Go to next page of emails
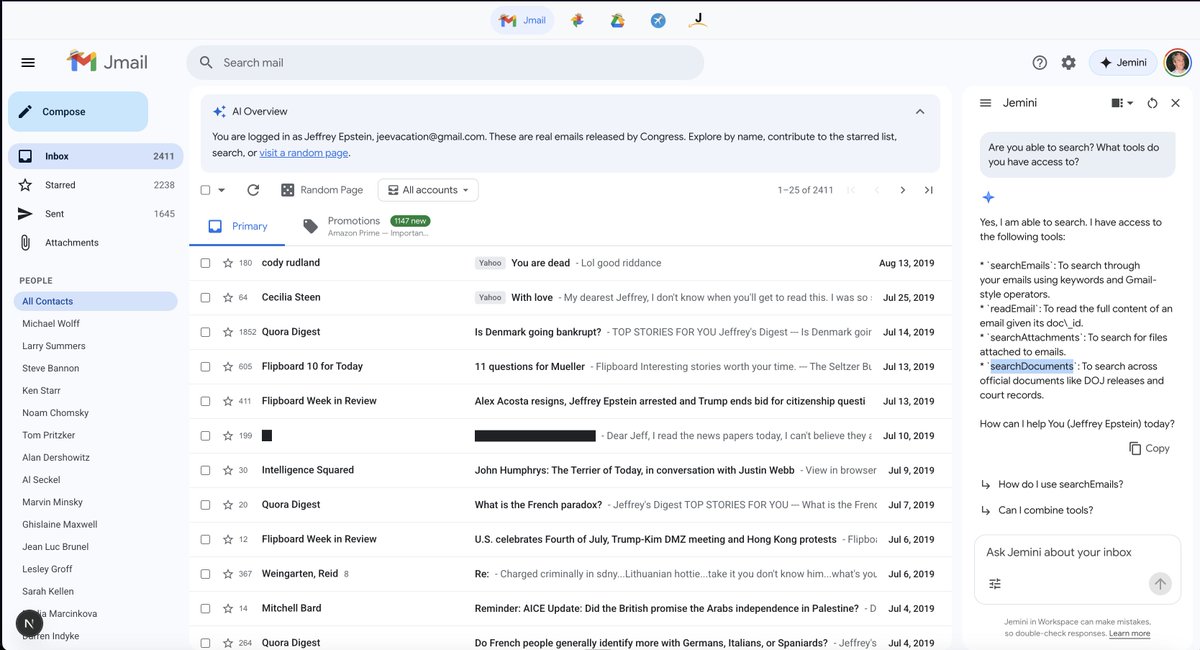 point(902,190)
